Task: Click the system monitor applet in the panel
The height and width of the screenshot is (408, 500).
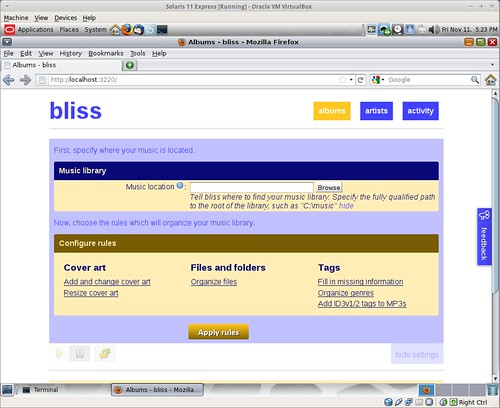Action: (x=371, y=30)
